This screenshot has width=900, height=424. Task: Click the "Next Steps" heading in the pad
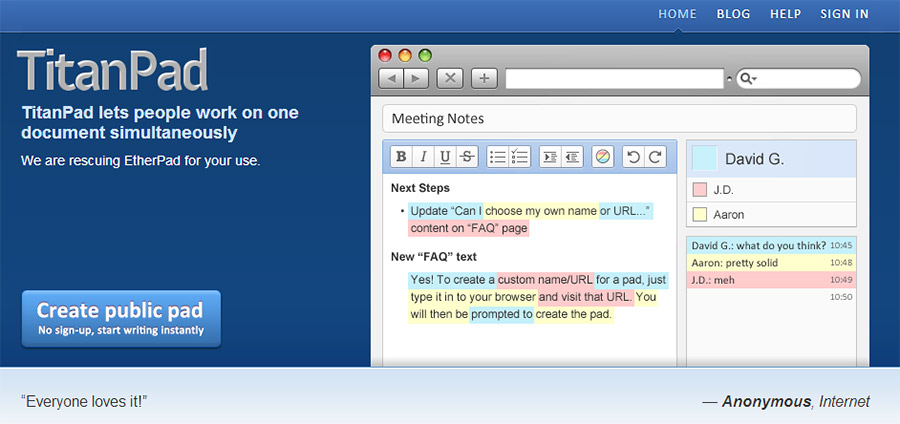[x=420, y=188]
